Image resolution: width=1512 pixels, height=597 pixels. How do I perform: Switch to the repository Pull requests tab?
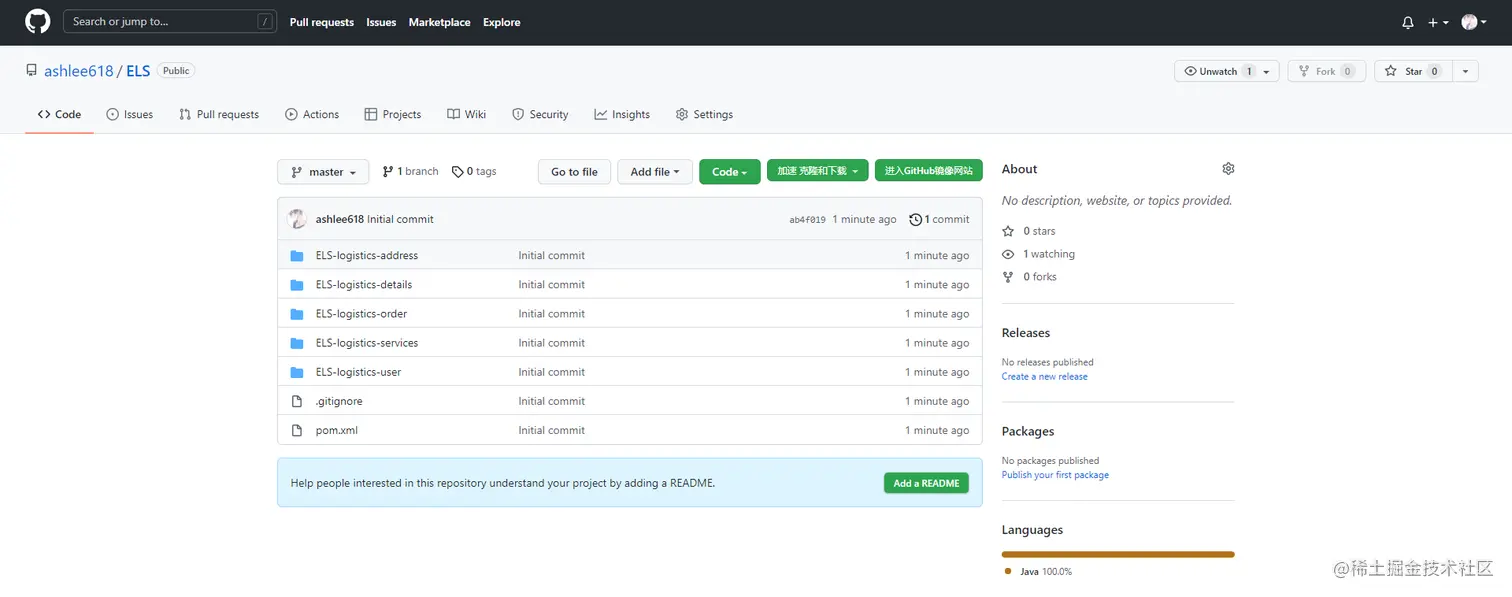[219, 114]
